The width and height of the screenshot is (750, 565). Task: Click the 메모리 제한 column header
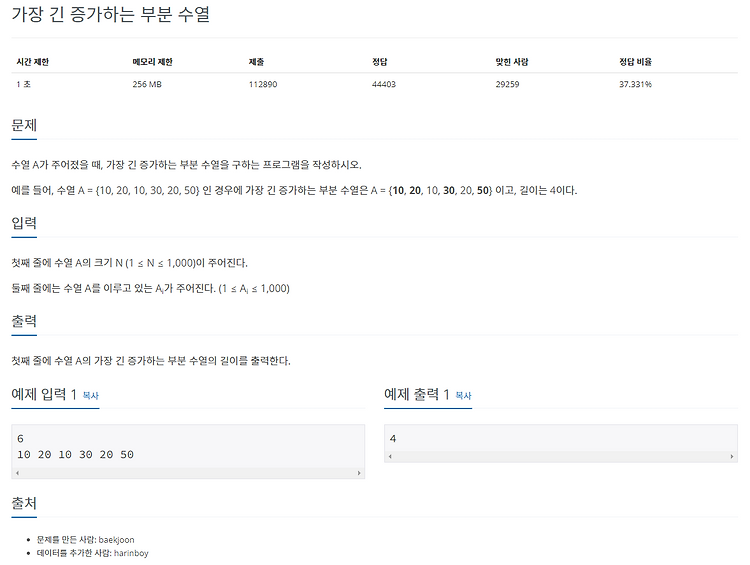coord(152,62)
